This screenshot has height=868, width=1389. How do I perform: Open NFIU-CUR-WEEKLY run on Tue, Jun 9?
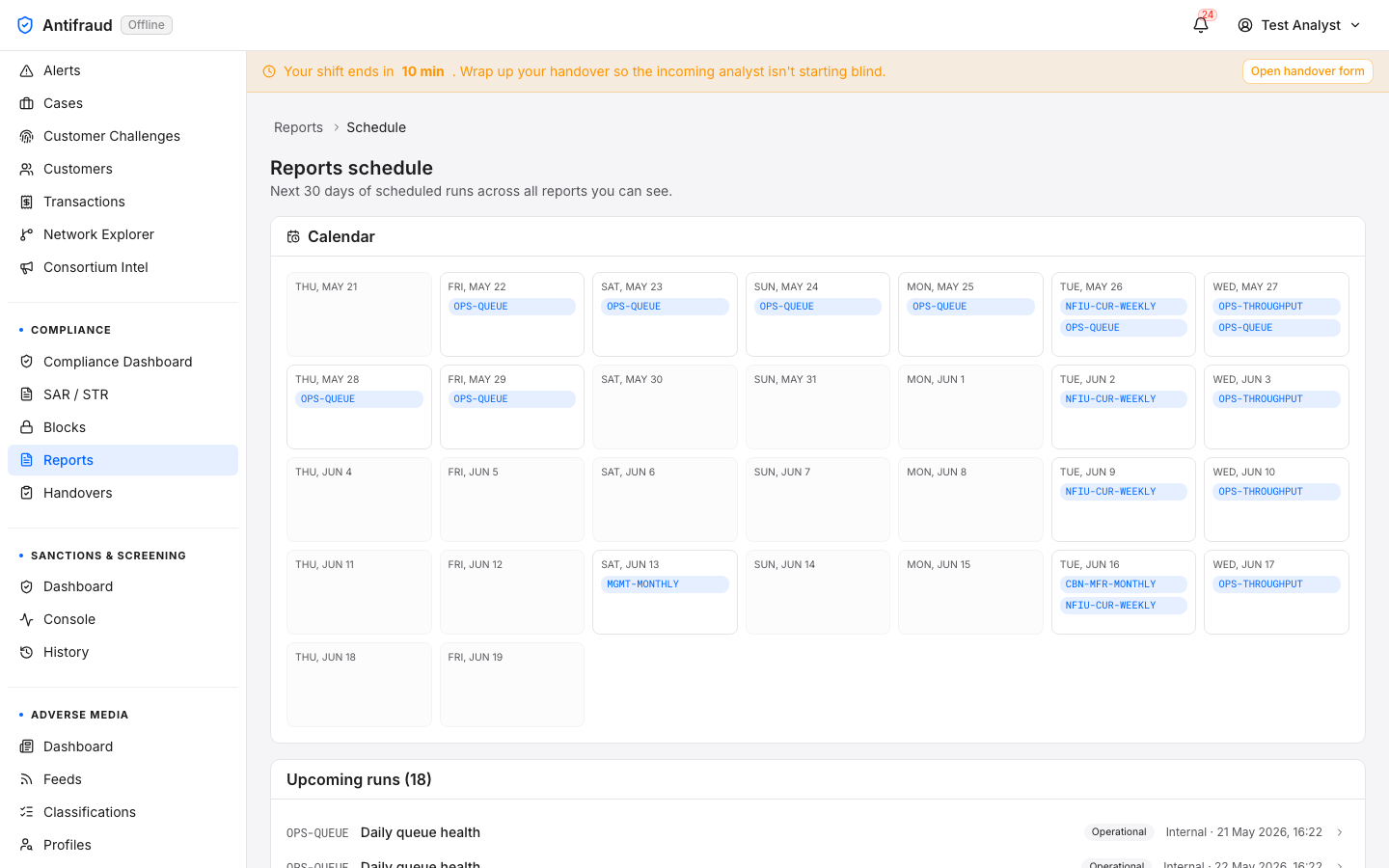(x=1123, y=492)
